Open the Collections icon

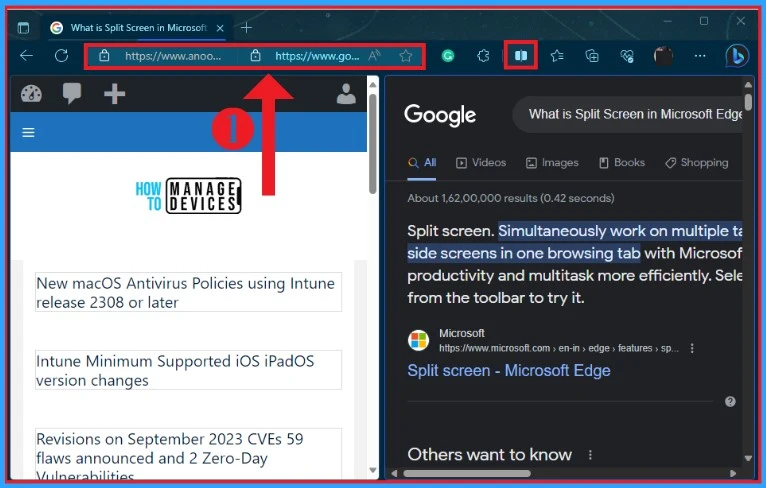pos(592,56)
